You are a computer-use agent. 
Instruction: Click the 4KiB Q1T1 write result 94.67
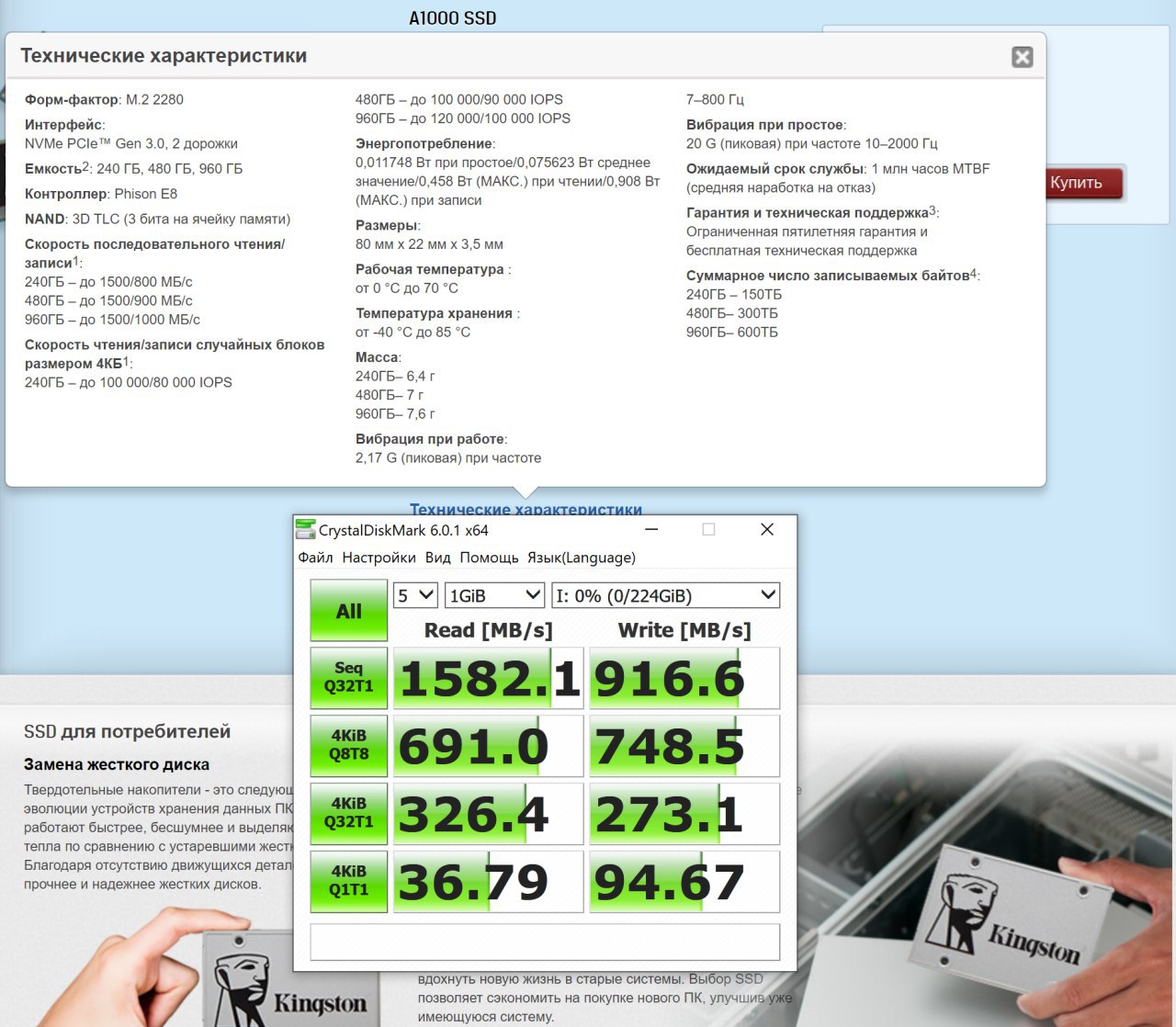(684, 881)
